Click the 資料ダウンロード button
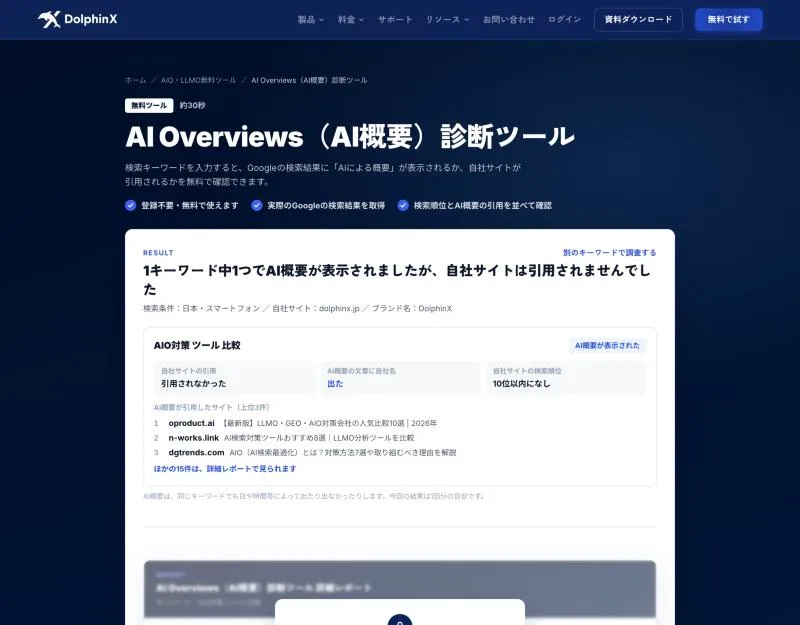Image resolution: width=800 pixels, height=625 pixels. (x=638, y=19)
